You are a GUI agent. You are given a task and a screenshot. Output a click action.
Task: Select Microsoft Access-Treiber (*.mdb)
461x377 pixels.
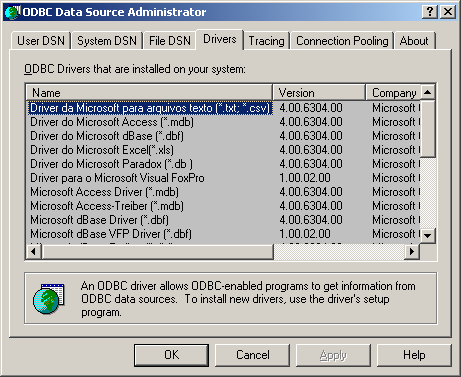(x=107, y=206)
